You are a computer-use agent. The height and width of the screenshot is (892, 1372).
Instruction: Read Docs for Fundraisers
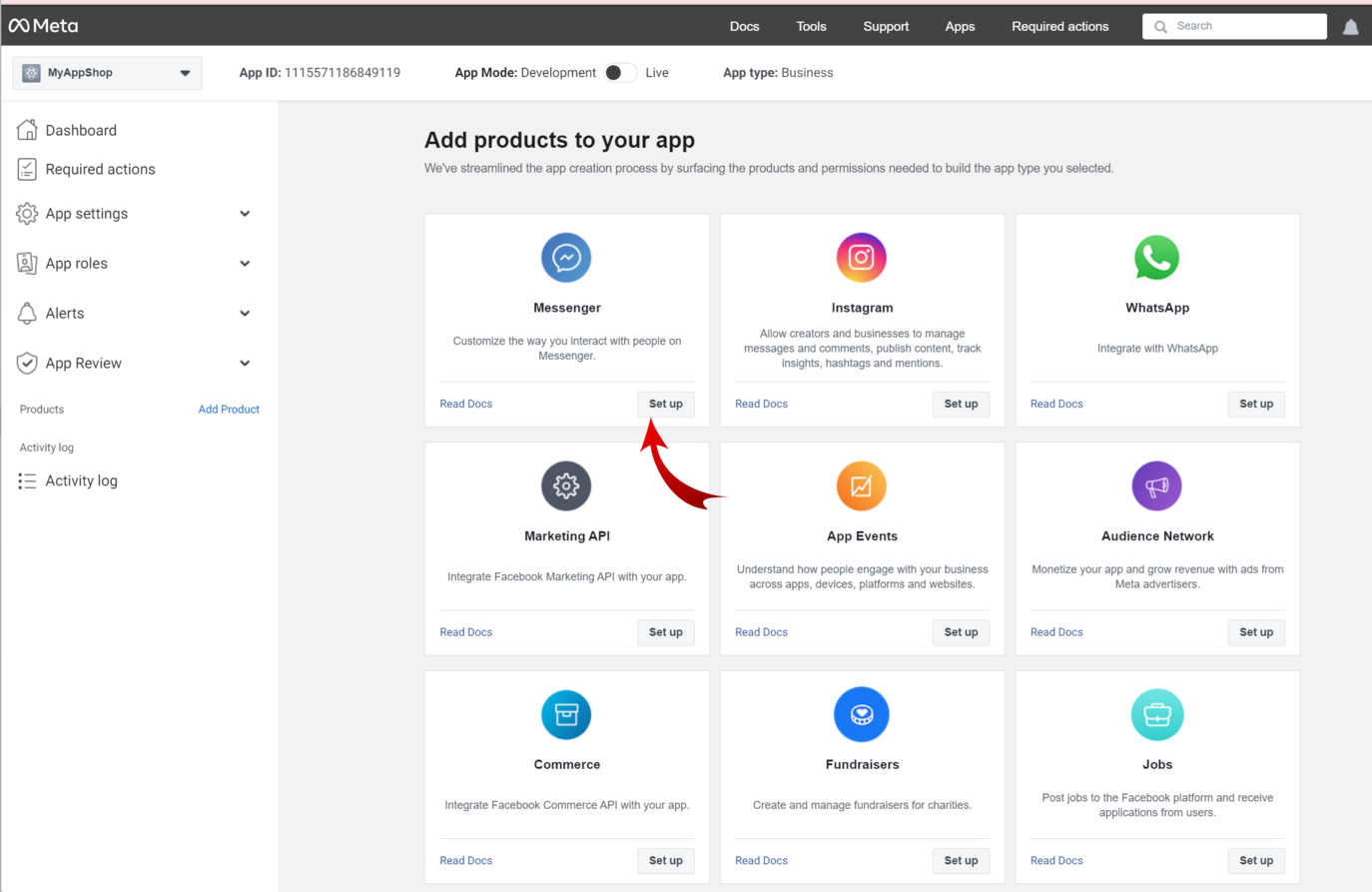tap(761, 861)
